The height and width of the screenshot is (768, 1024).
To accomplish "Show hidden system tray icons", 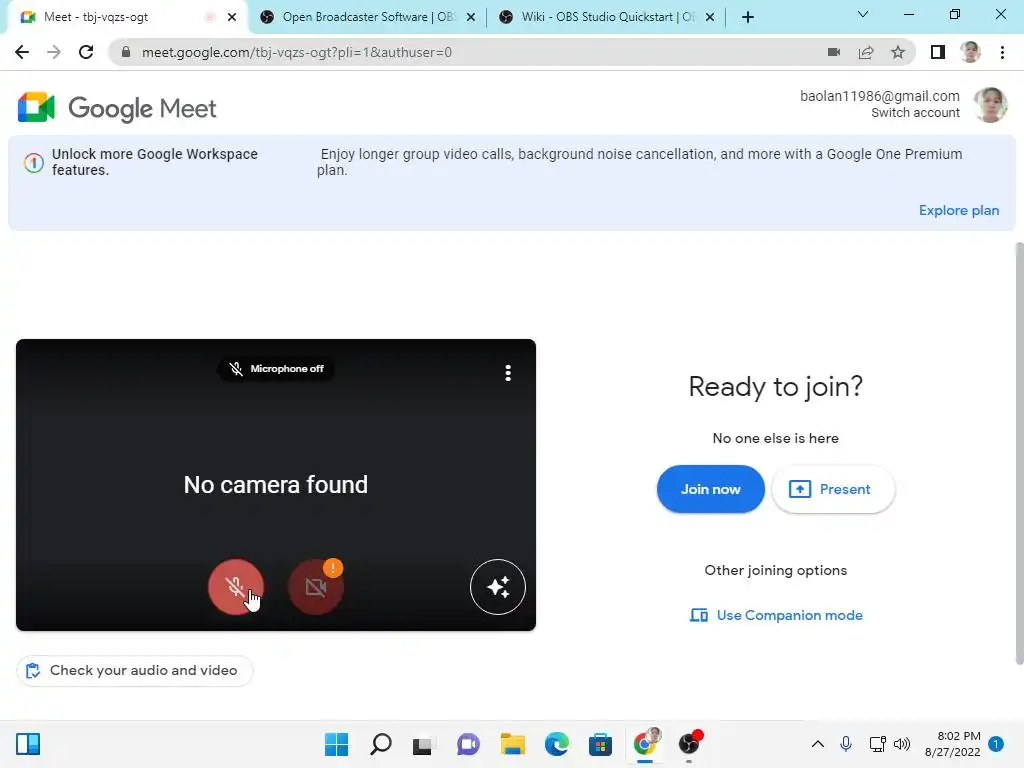I will (818, 744).
